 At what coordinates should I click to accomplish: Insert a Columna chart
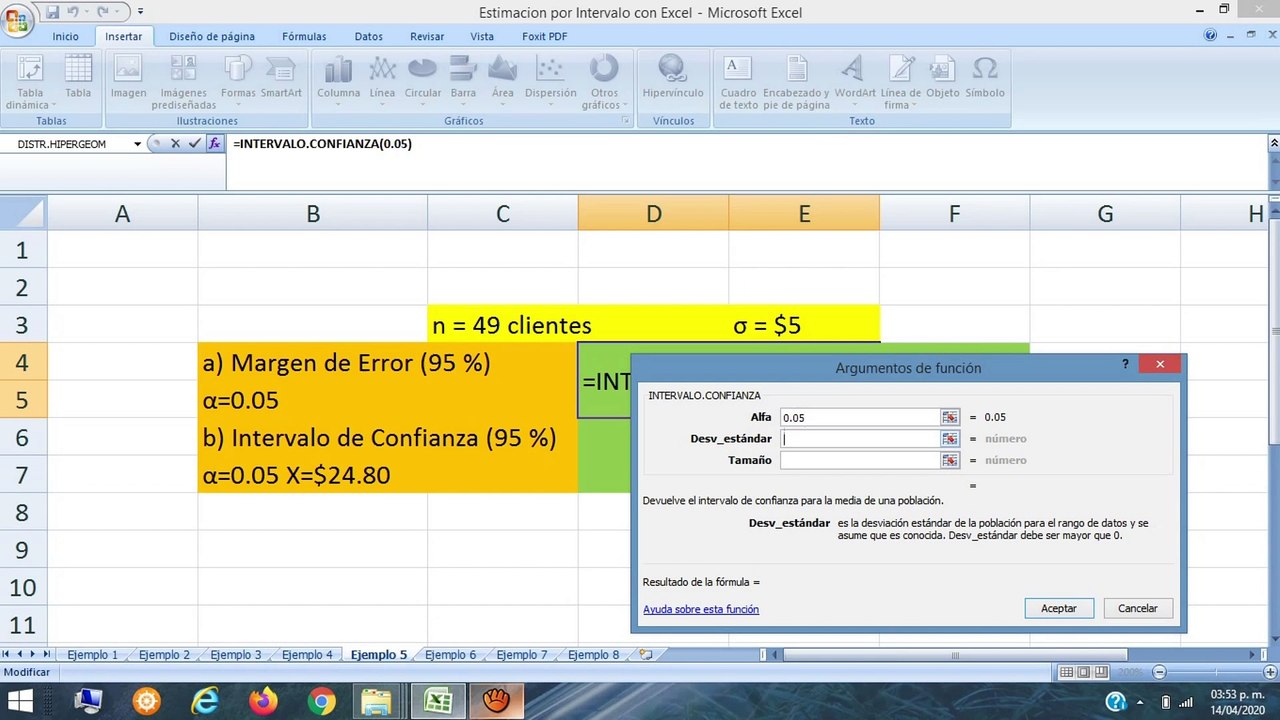(338, 80)
